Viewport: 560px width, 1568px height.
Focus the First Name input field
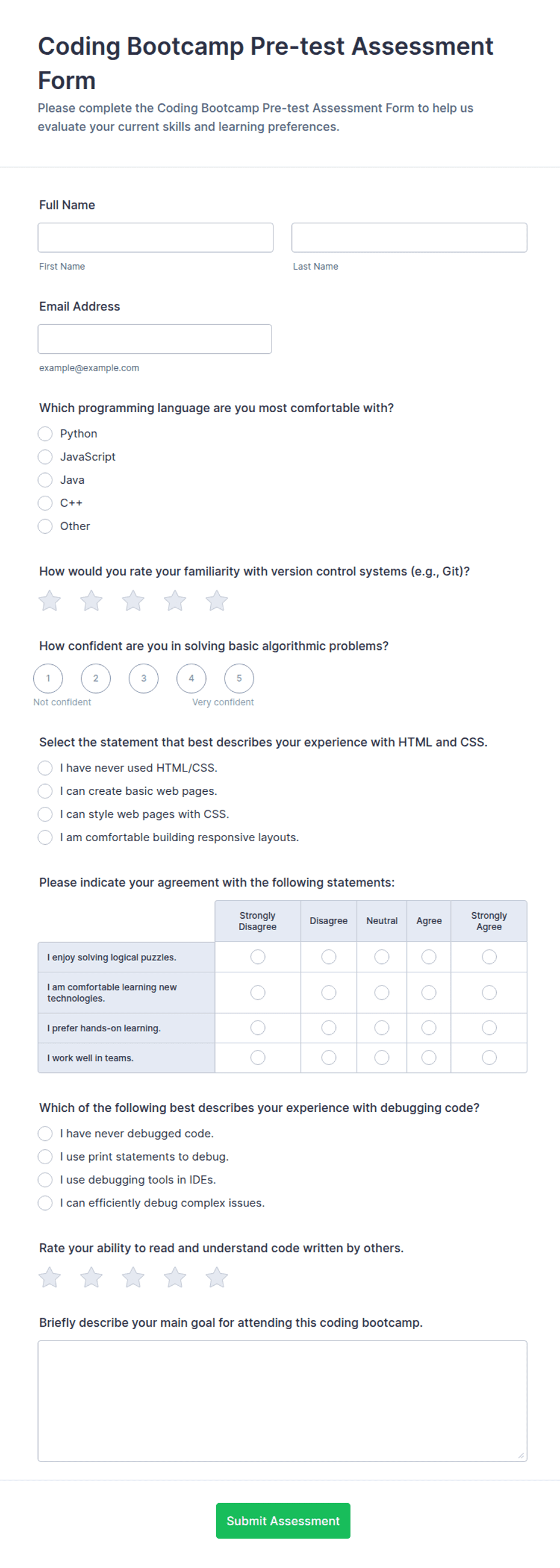pyautogui.click(x=155, y=238)
